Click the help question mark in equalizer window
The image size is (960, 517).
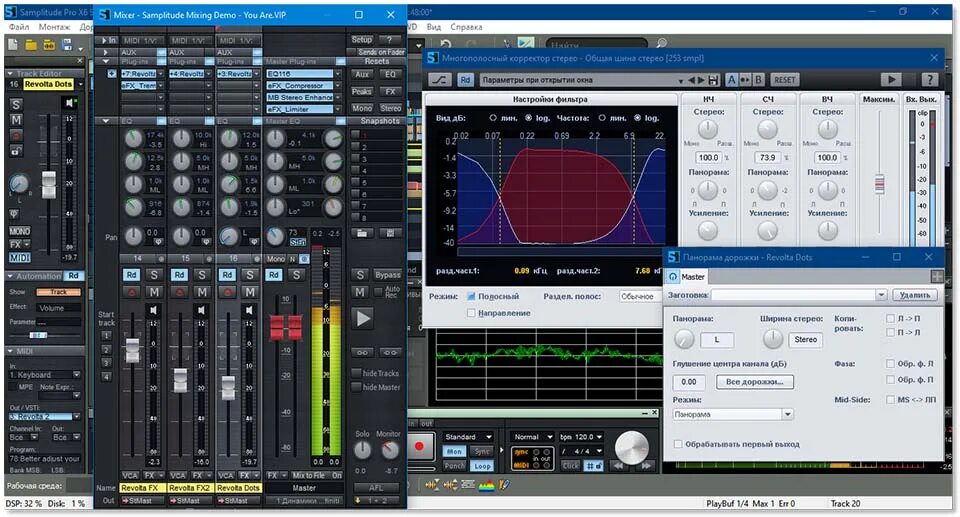[x=929, y=80]
